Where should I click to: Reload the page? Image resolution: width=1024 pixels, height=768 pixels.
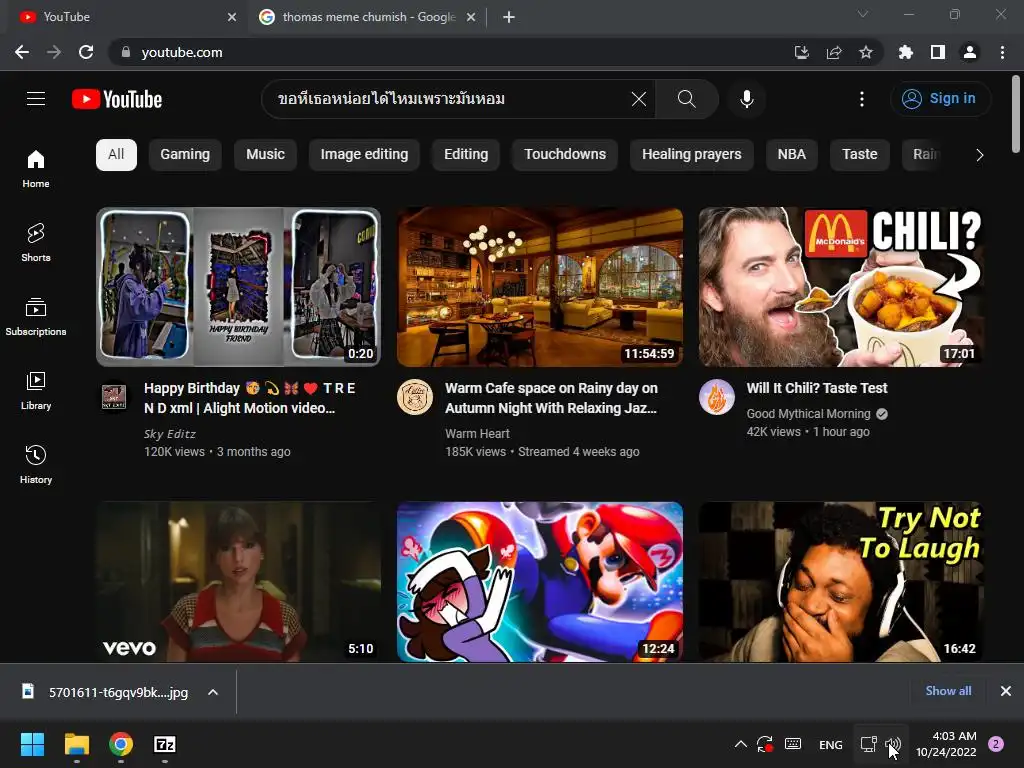click(x=86, y=52)
